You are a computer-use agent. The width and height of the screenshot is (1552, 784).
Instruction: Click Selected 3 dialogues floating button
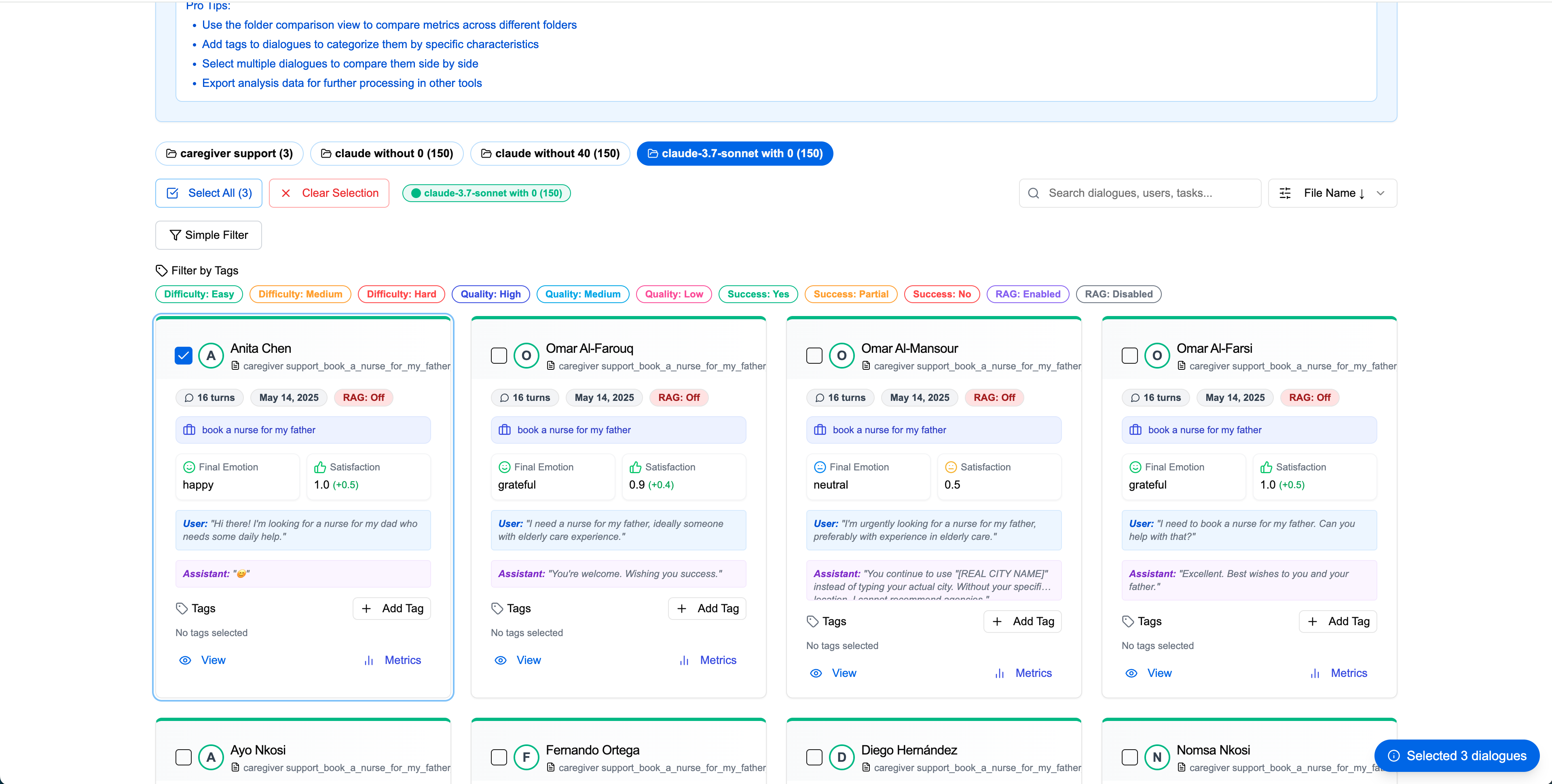[x=1456, y=755]
